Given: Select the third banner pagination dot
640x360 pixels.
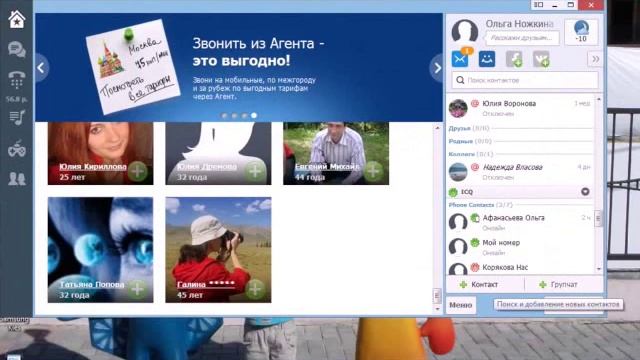Looking at the screenshot, I should 244,116.
